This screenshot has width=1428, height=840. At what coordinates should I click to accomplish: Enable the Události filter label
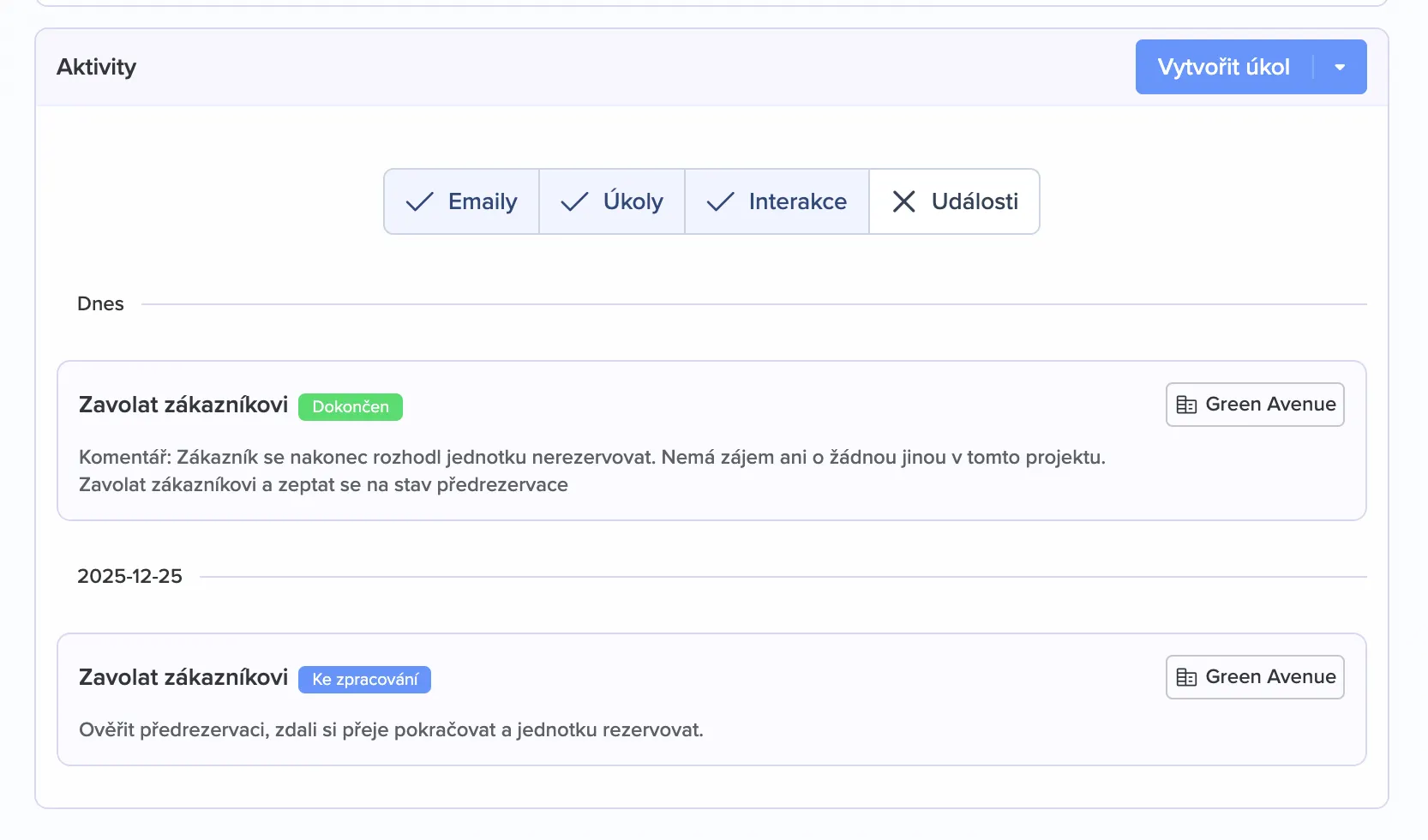(975, 201)
